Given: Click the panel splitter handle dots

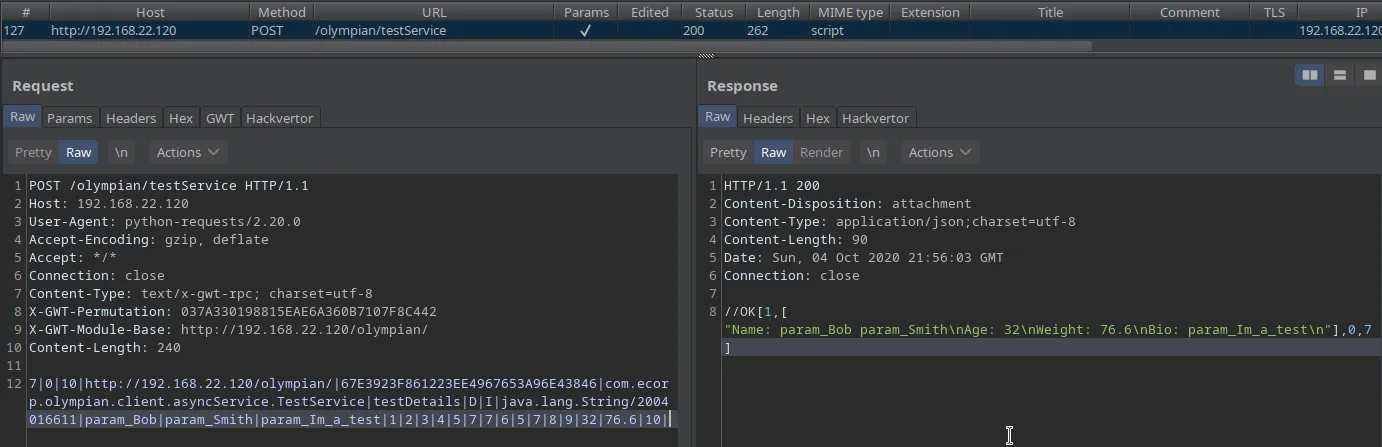Looking at the screenshot, I should [706, 56].
